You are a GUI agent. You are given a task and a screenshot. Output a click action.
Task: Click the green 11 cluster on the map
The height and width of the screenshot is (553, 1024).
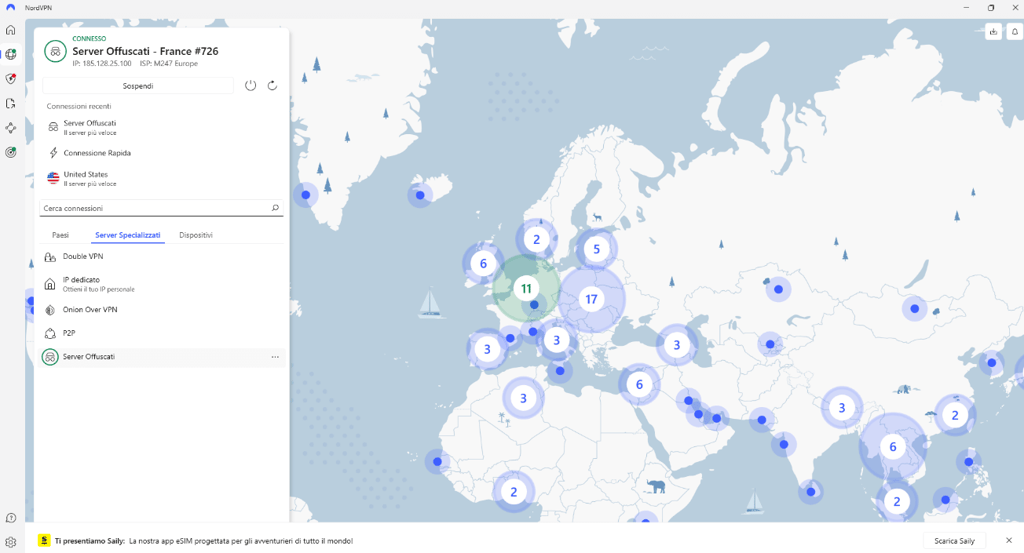526,288
